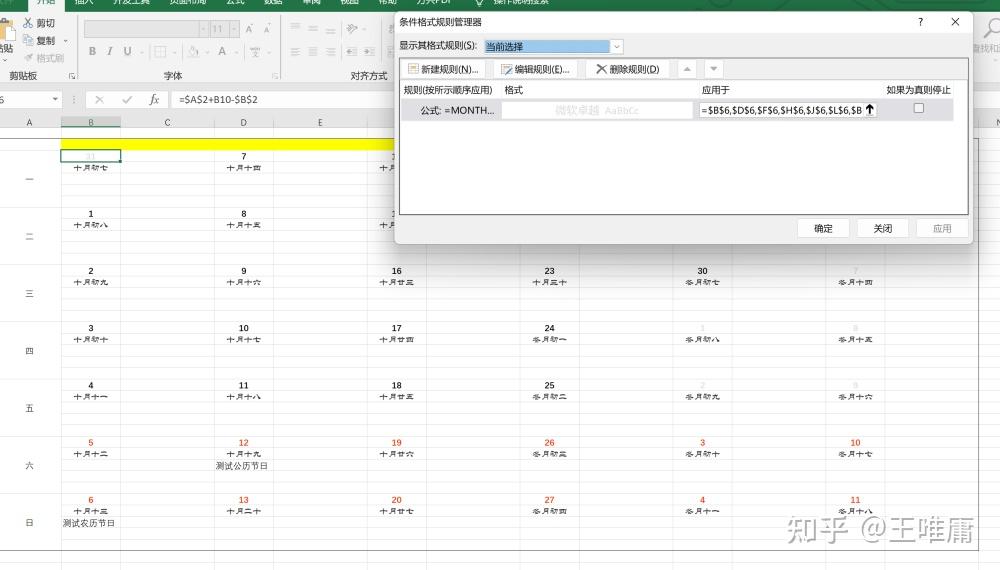Toggle Italic formatting
This screenshot has width=1000, height=570.
point(110,51)
